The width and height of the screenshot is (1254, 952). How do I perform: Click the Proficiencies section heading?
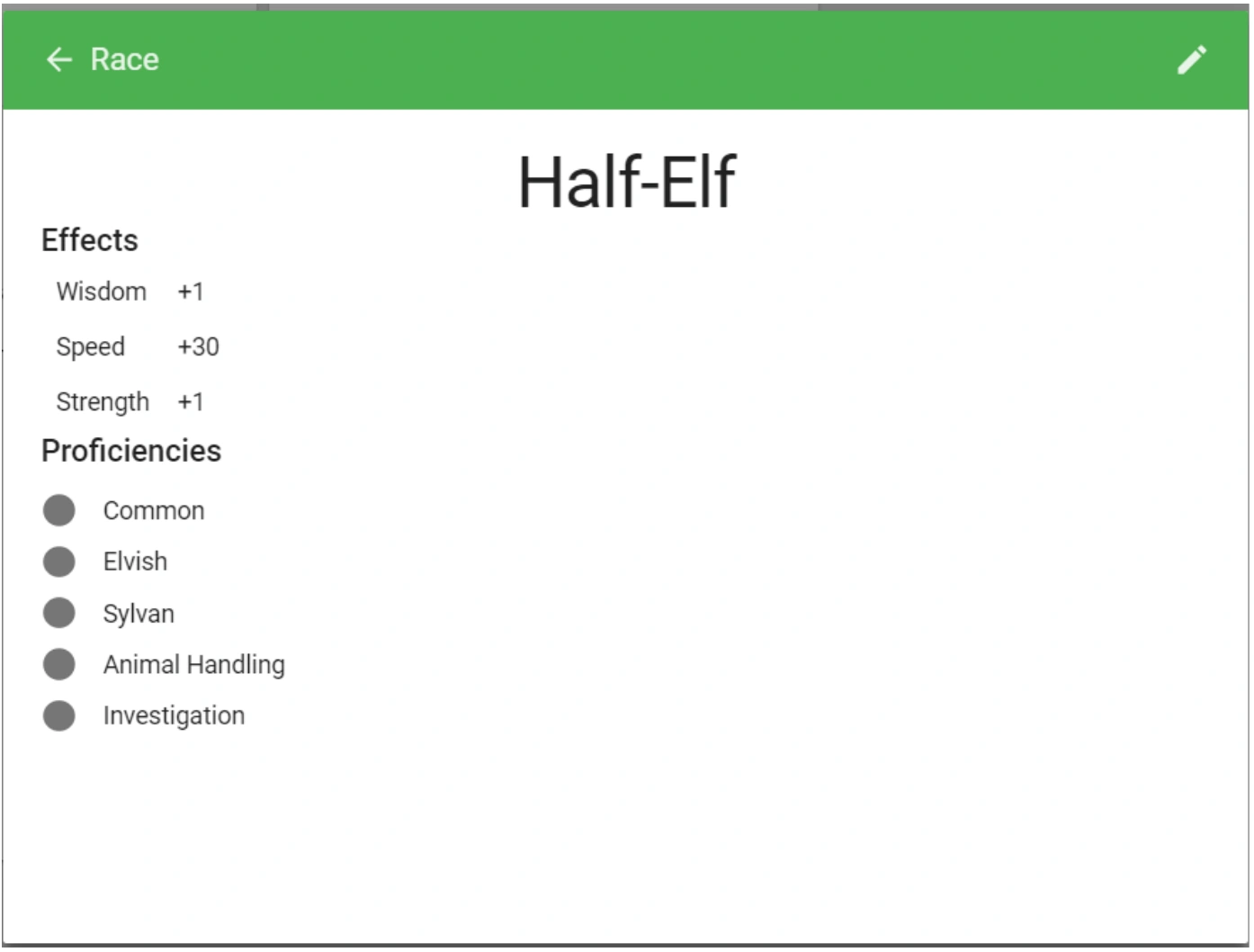[x=131, y=452]
